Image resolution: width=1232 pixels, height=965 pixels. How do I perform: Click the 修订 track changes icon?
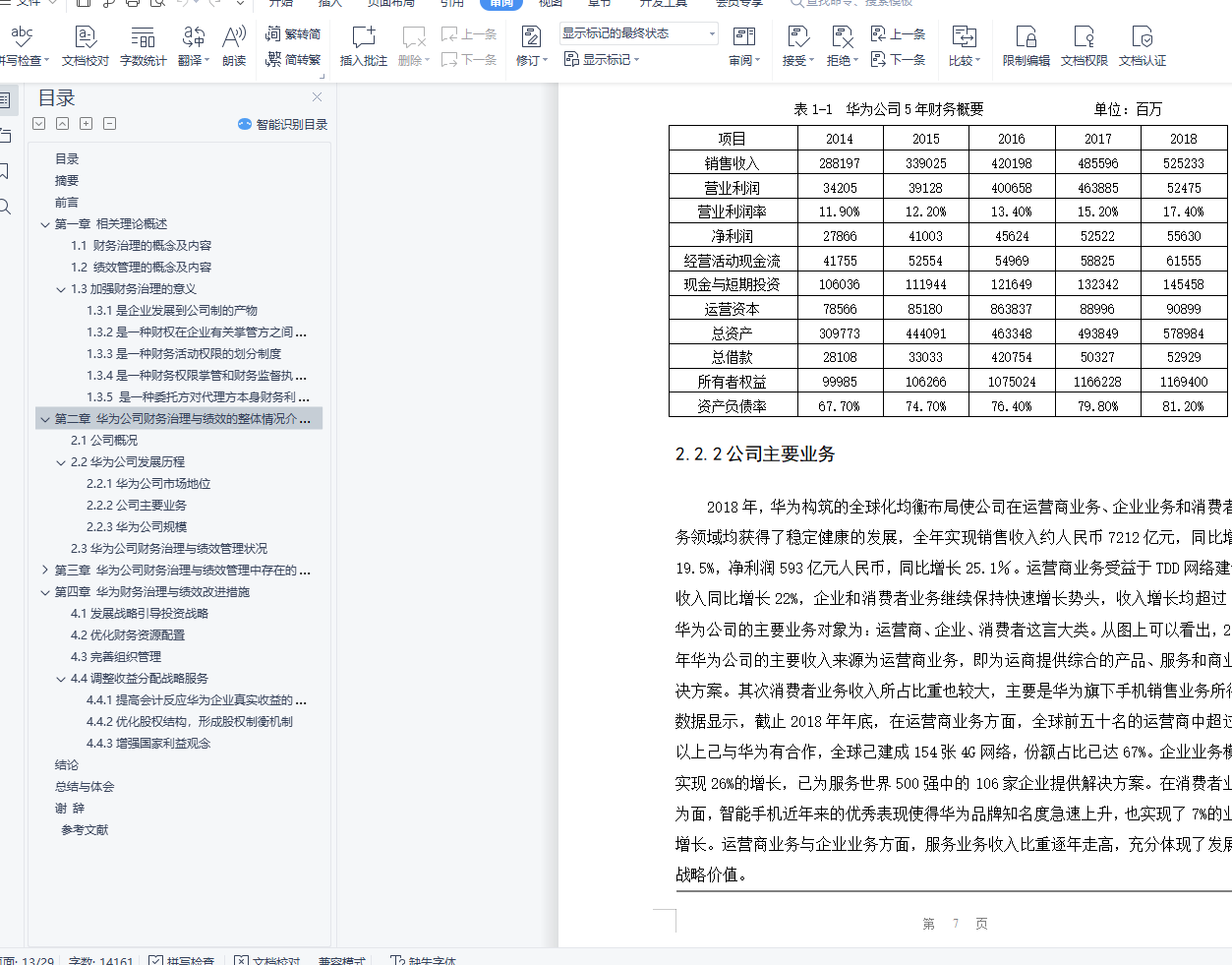[531, 37]
